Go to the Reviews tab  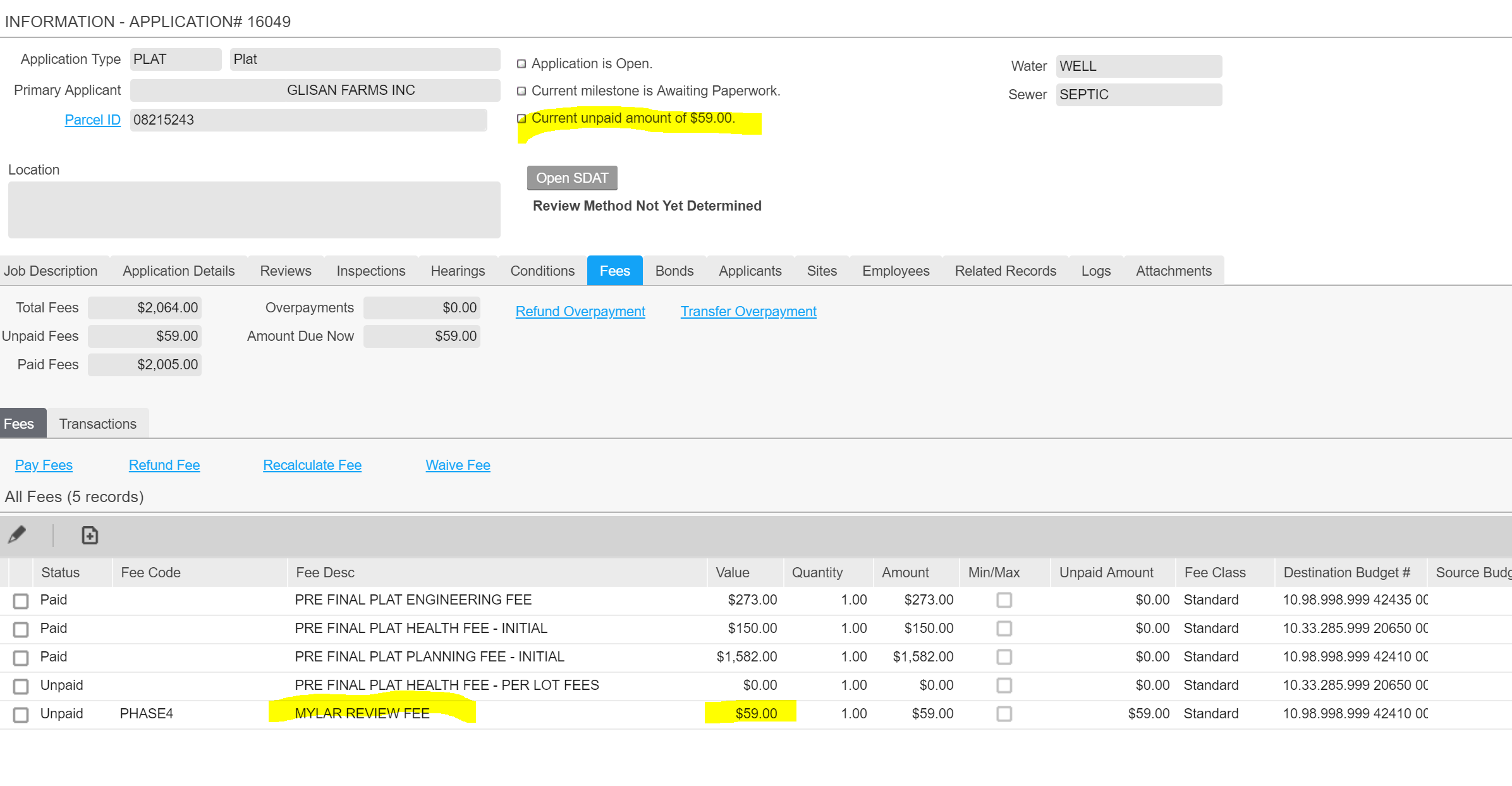285,271
